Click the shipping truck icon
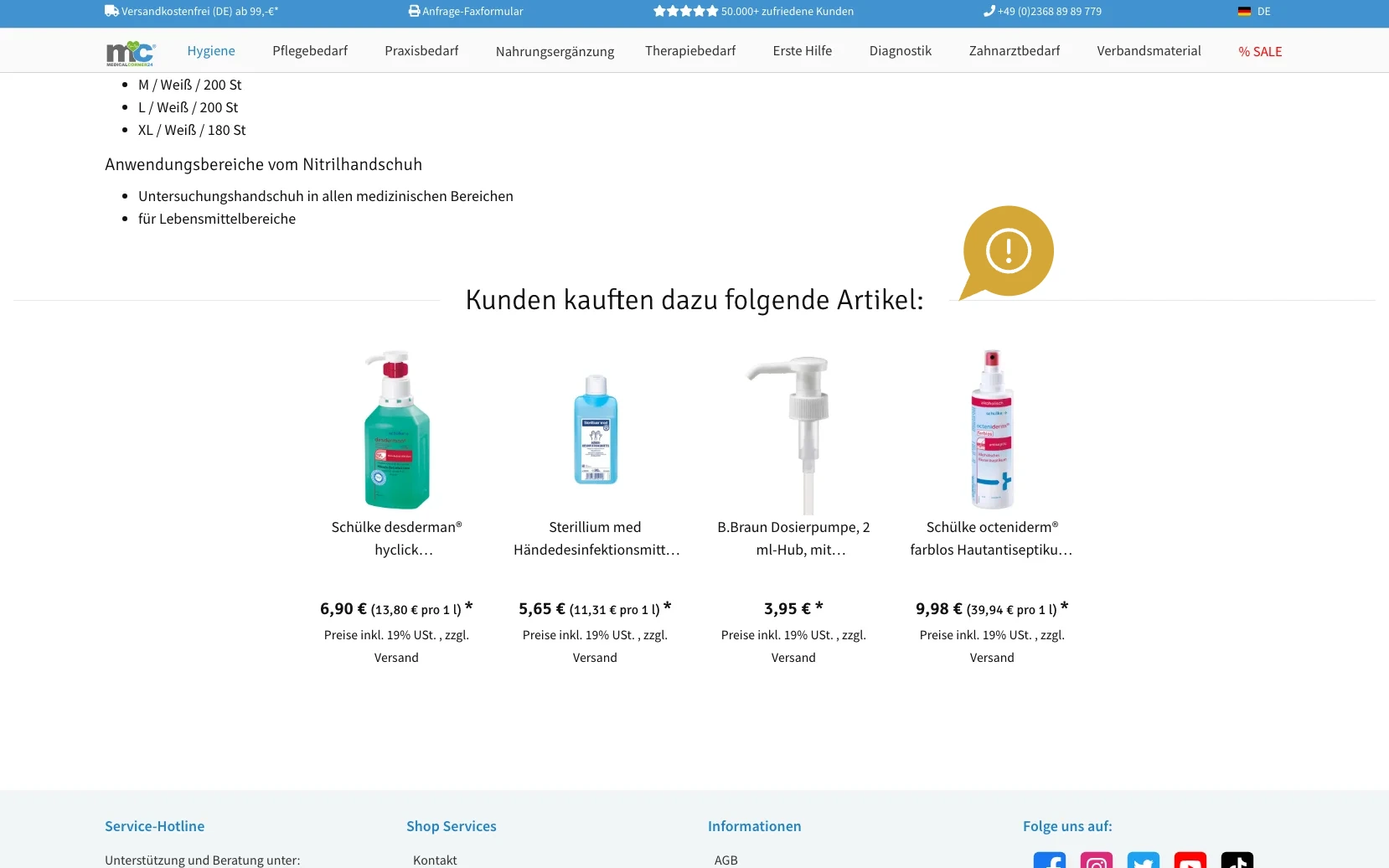This screenshot has width=1389, height=868. 111,11
